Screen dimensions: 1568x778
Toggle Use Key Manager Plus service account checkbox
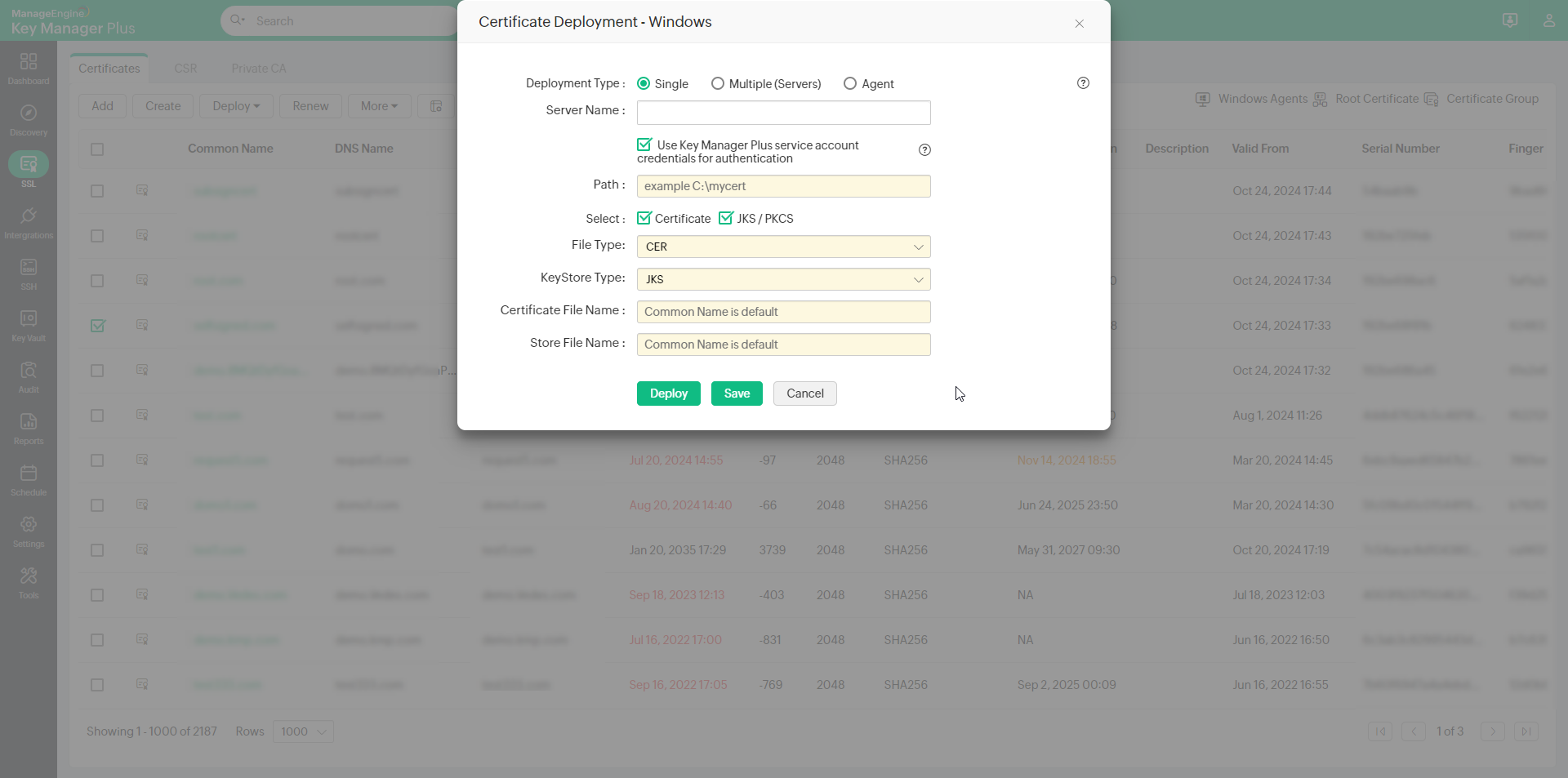click(x=644, y=144)
